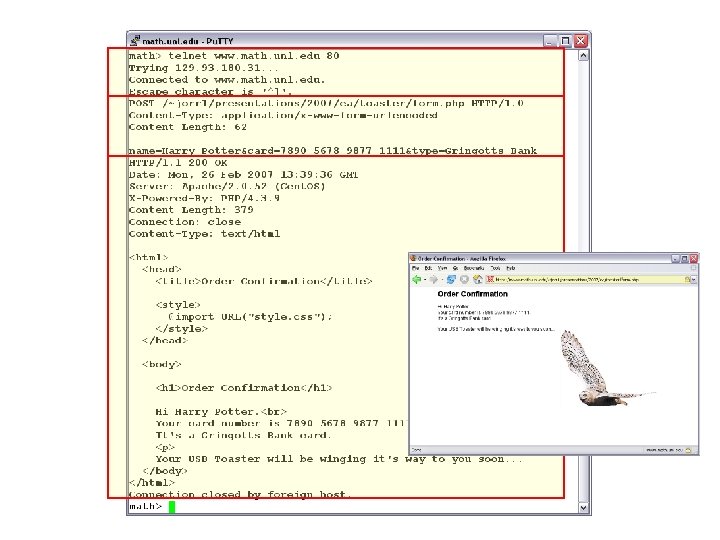Click the Order Confirmation heading in Firefox

pyautogui.click(x=472, y=294)
